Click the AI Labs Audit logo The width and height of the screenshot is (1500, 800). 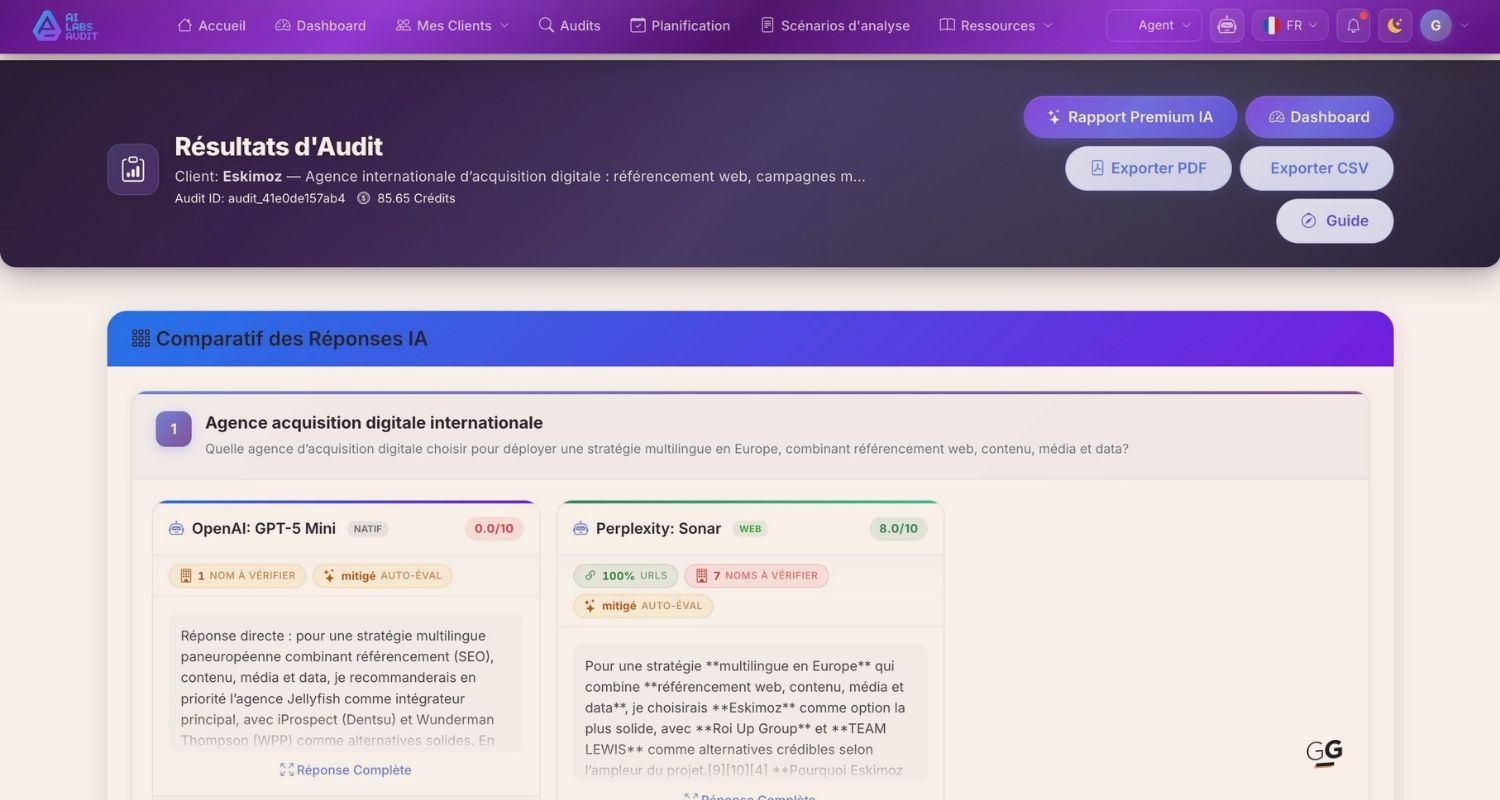click(65, 25)
